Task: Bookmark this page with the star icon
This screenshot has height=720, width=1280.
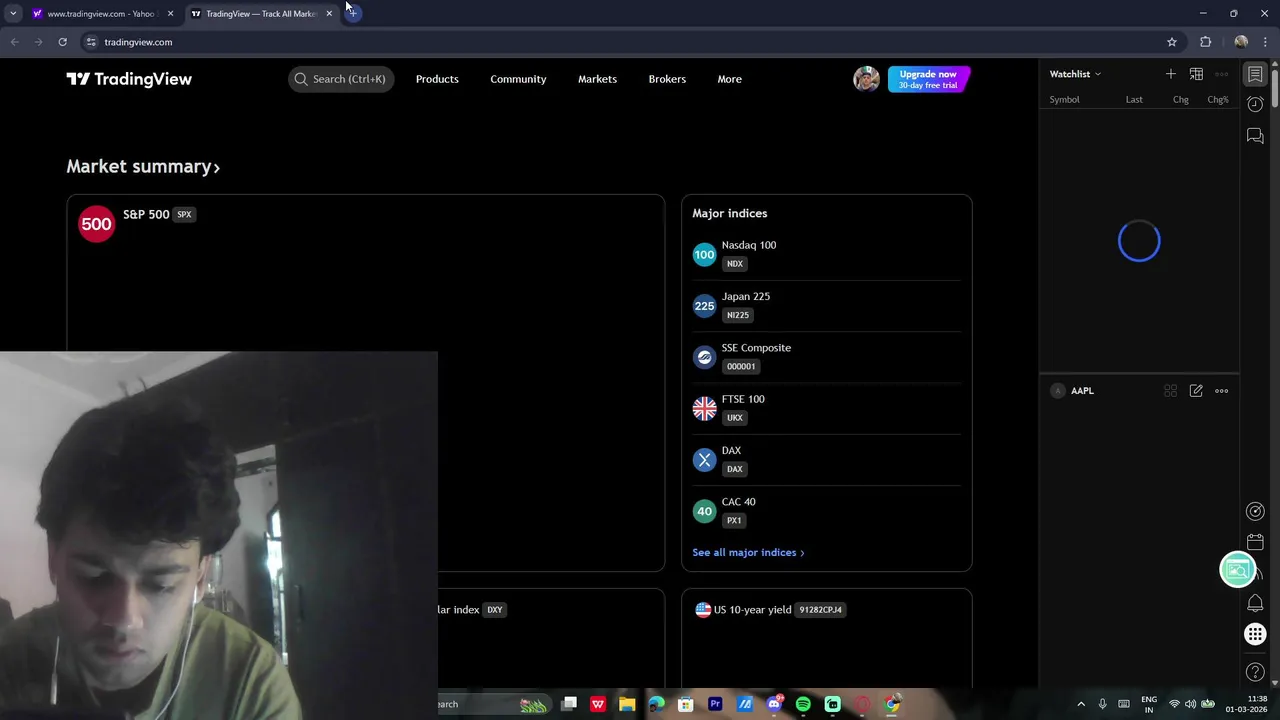Action: (x=1172, y=42)
